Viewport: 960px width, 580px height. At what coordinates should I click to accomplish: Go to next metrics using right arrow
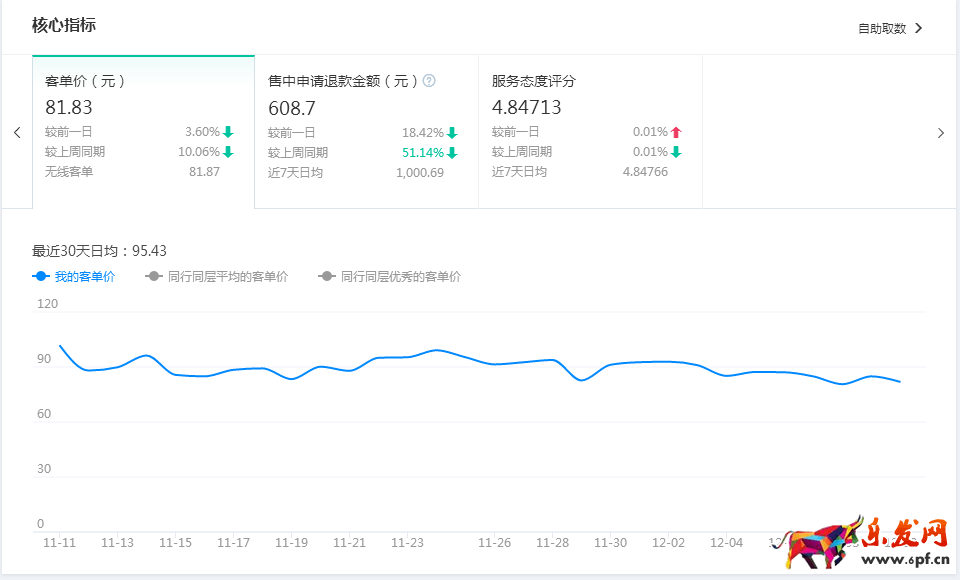click(940, 133)
